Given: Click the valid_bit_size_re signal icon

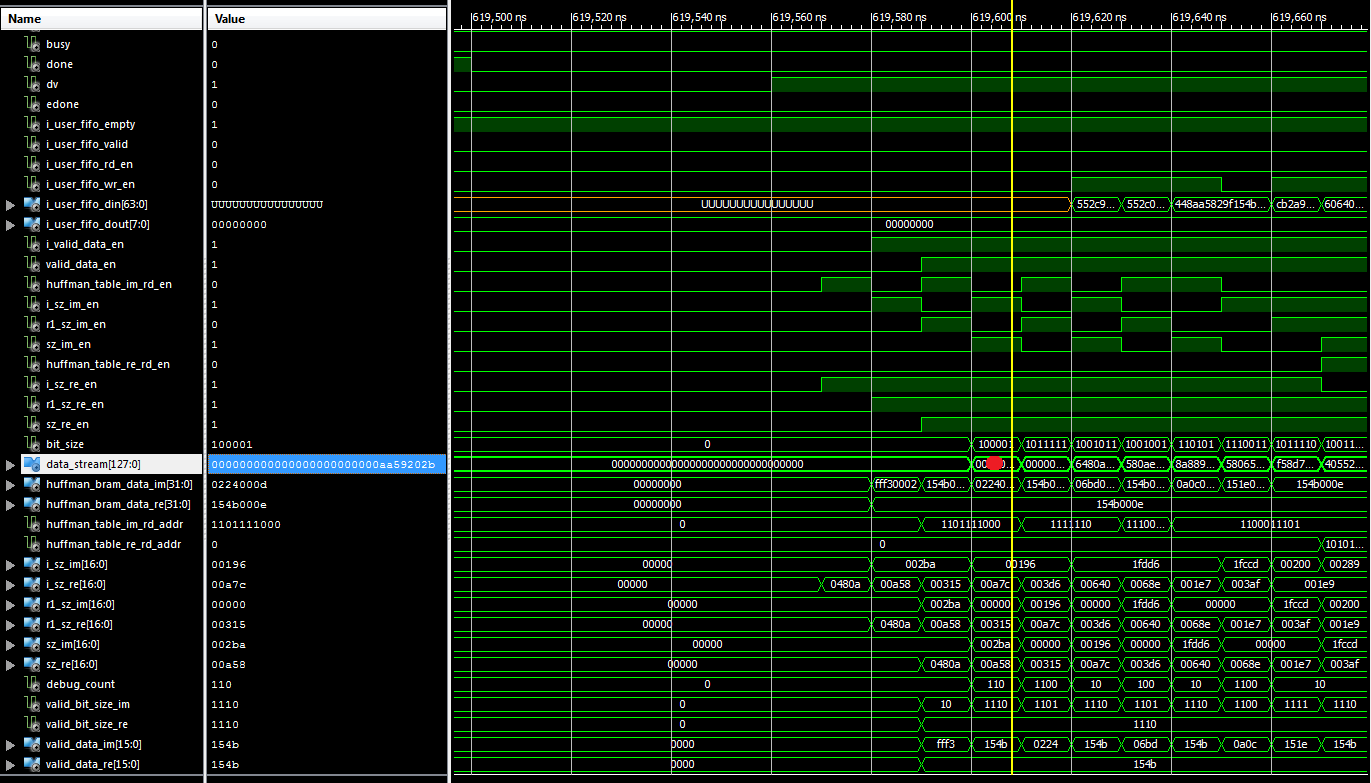Looking at the screenshot, I should click(32, 724).
